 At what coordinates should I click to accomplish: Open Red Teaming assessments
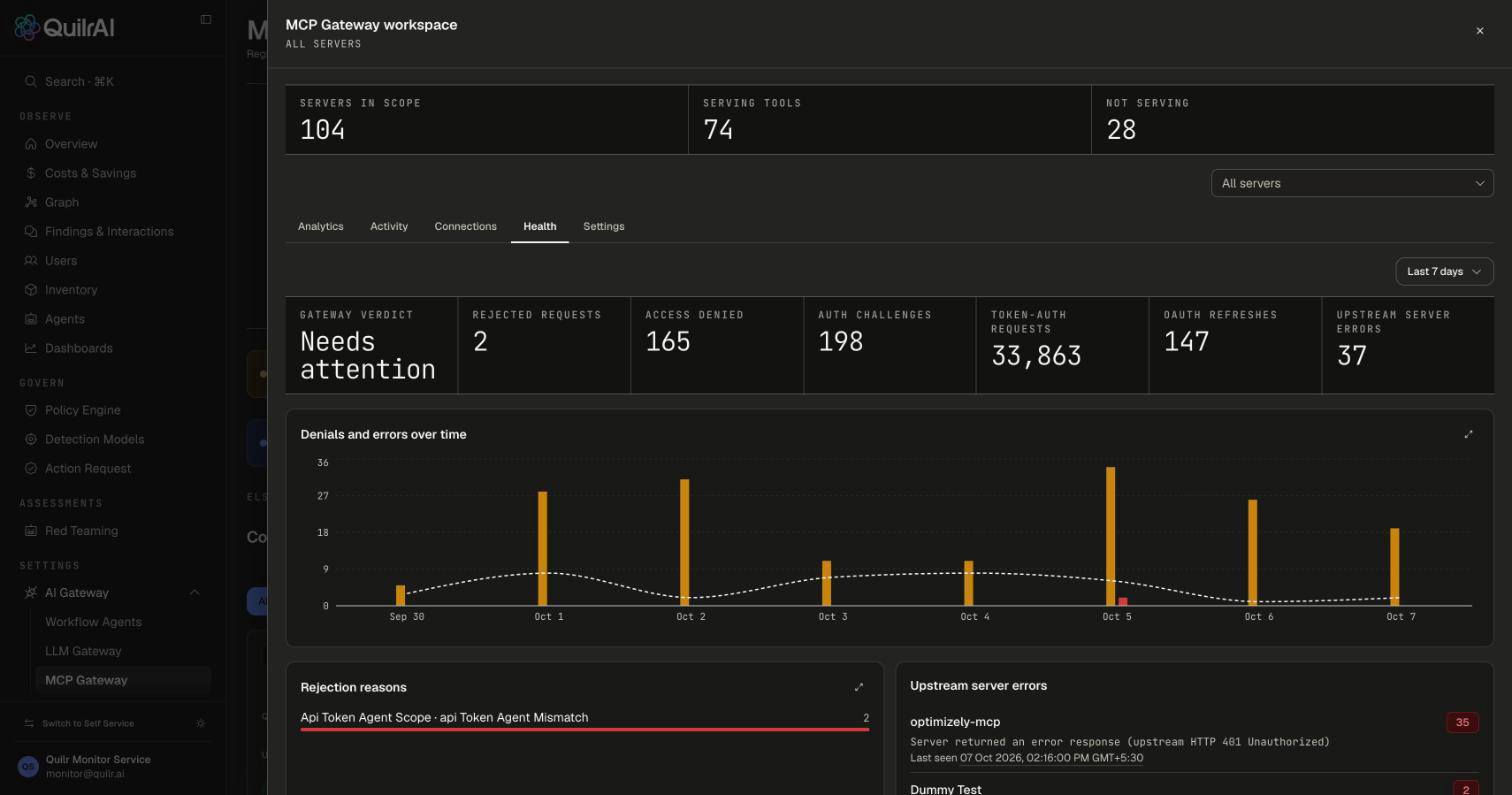[x=81, y=531]
